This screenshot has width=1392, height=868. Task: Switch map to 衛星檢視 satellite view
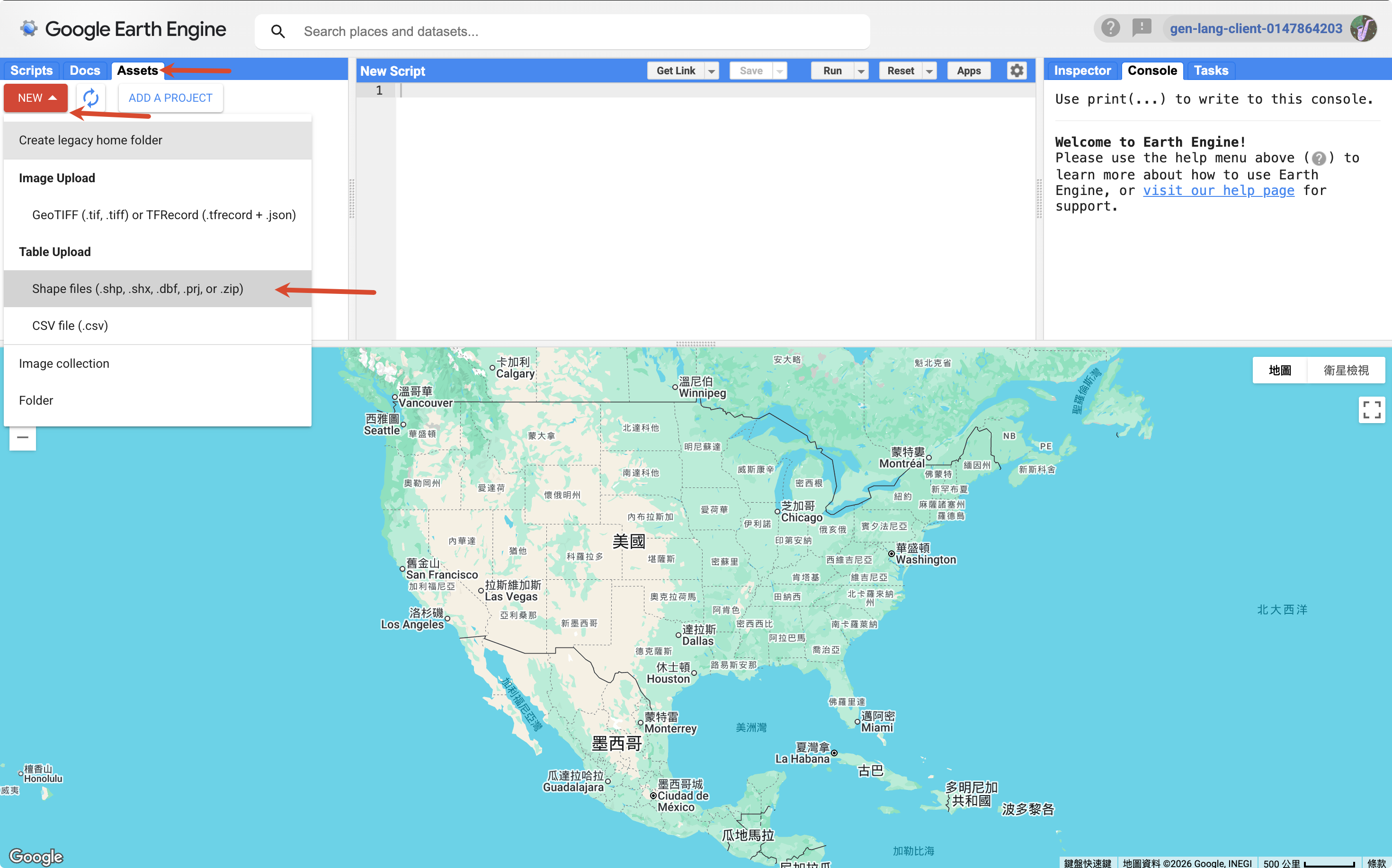pos(1346,370)
